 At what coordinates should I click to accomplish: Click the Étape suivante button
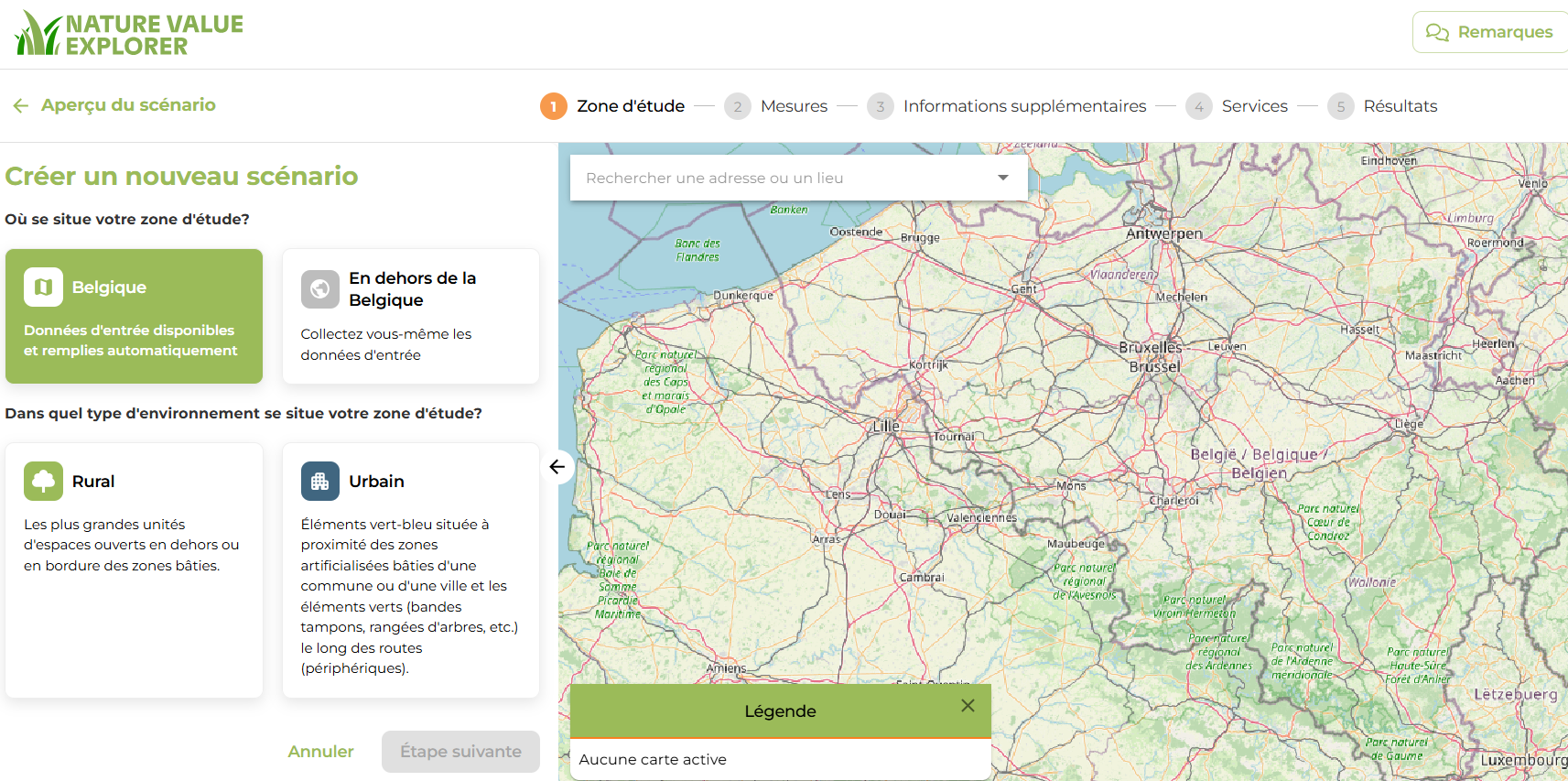coord(460,752)
